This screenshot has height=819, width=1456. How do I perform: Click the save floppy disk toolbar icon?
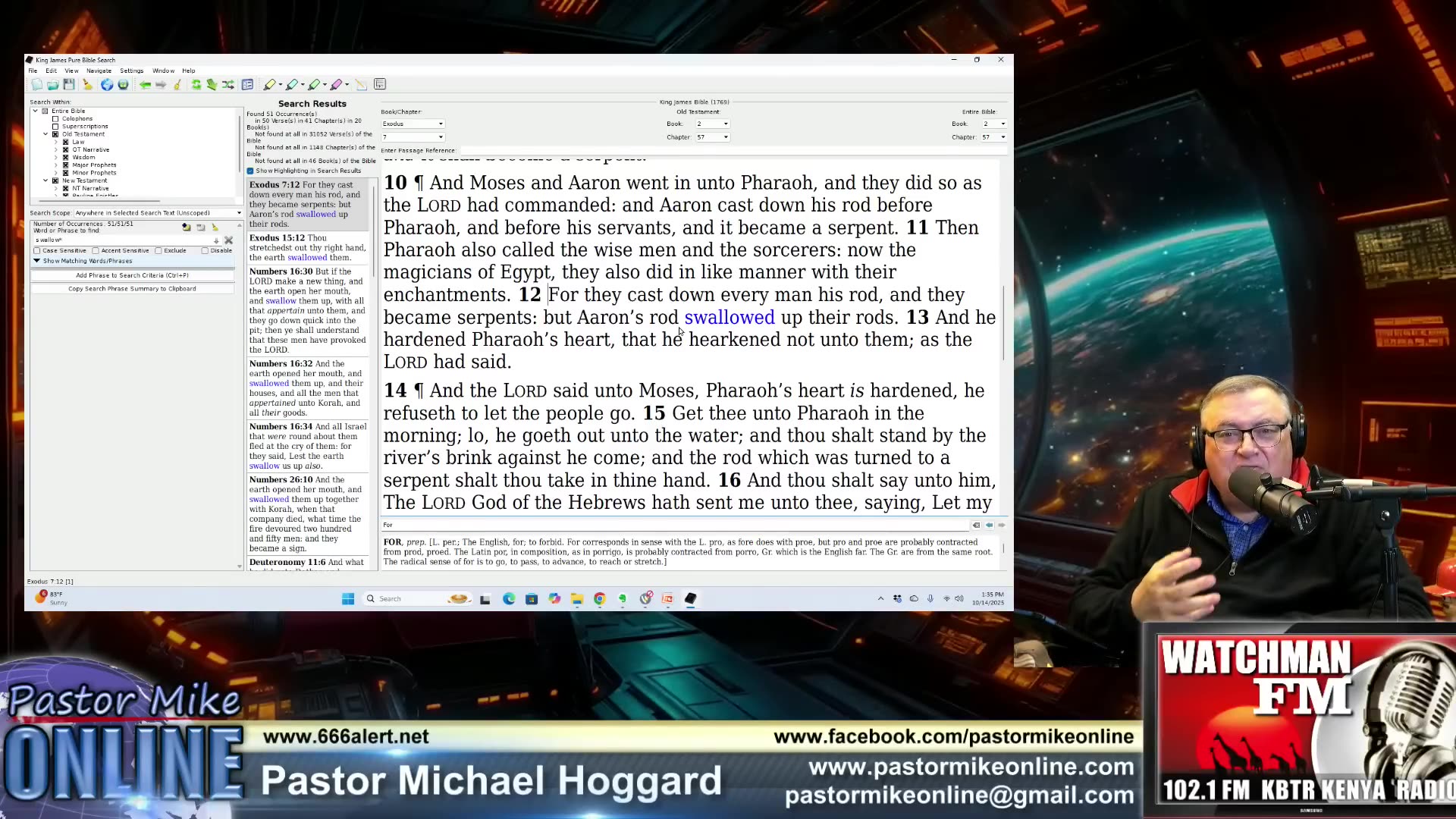pyautogui.click(x=69, y=84)
